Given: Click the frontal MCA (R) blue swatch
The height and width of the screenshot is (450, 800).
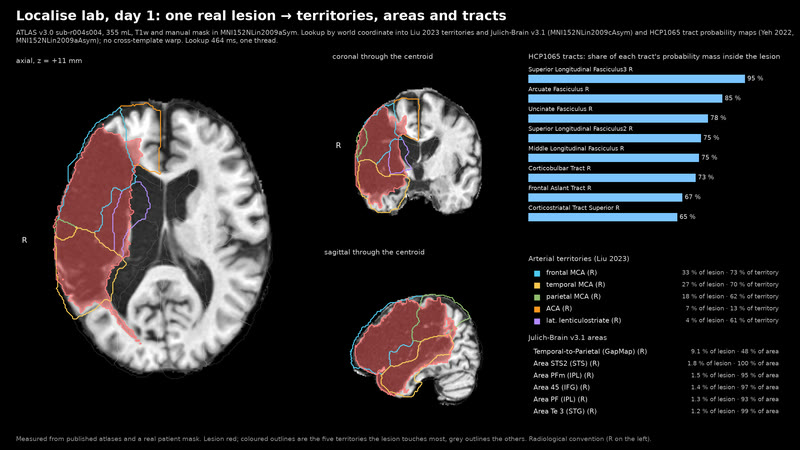Looking at the screenshot, I should pyautogui.click(x=537, y=273).
